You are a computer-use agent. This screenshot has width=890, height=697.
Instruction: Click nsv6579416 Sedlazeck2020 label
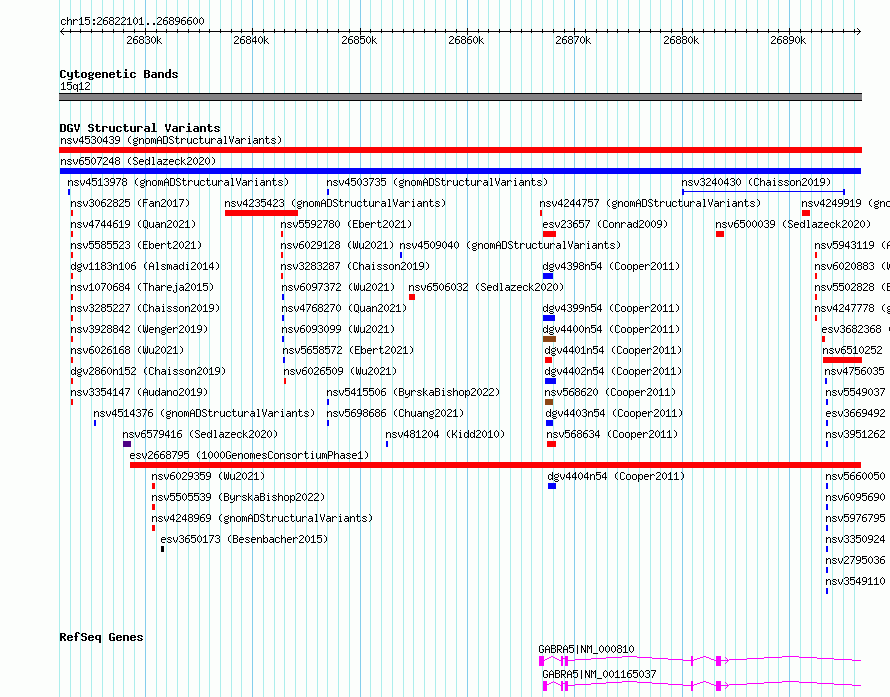click(200, 434)
